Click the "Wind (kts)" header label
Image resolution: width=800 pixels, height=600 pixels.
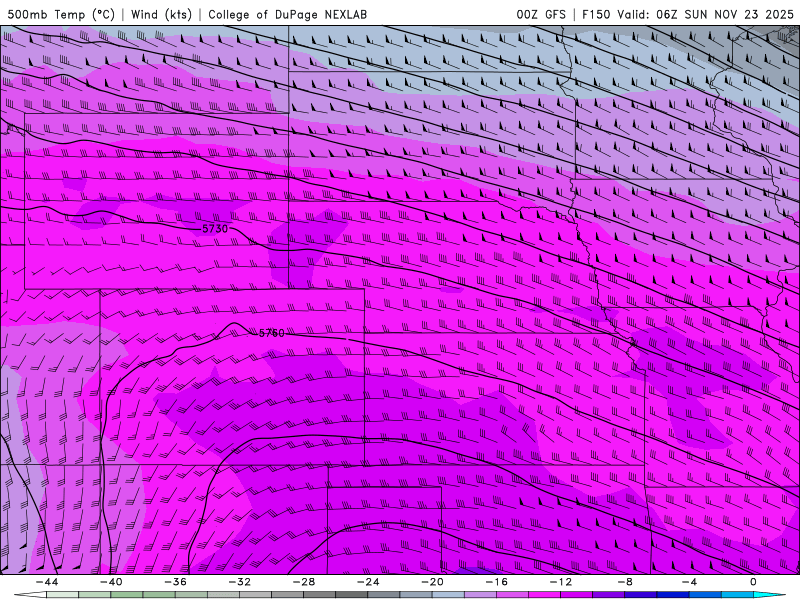pyautogui.click(x=161, y=14)
